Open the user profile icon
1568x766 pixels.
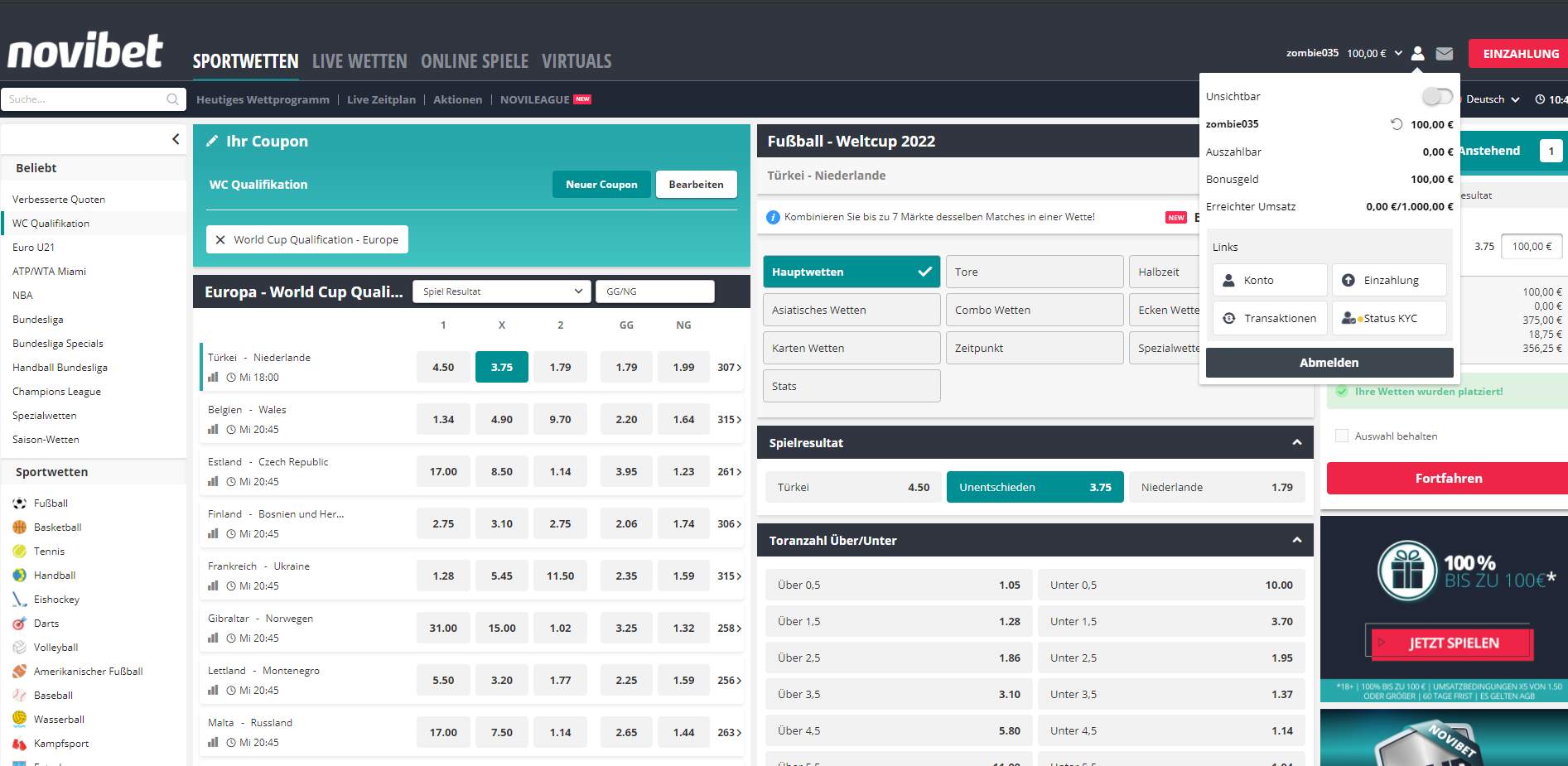pos(1417,53)
